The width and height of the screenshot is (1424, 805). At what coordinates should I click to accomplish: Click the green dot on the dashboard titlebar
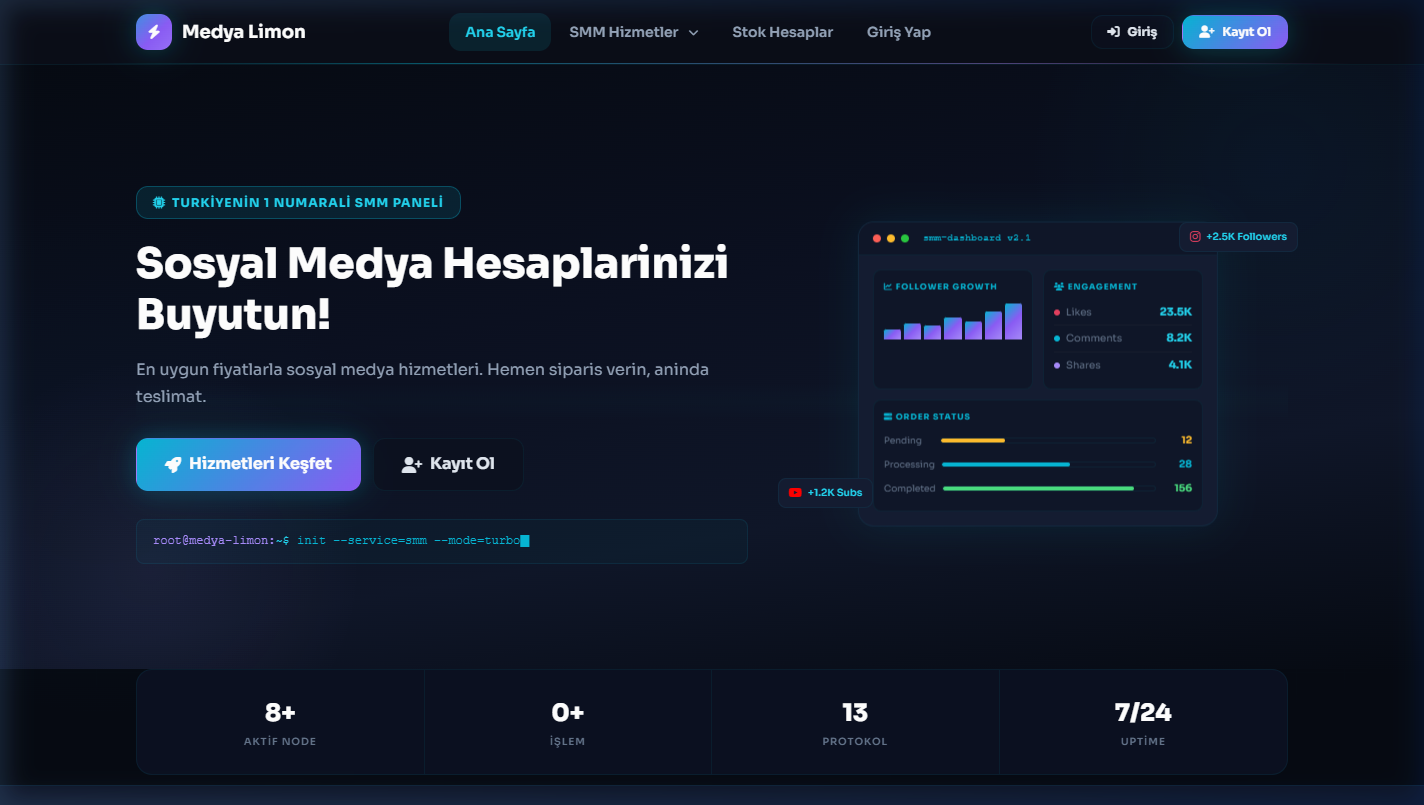click(x=903, y=237)
